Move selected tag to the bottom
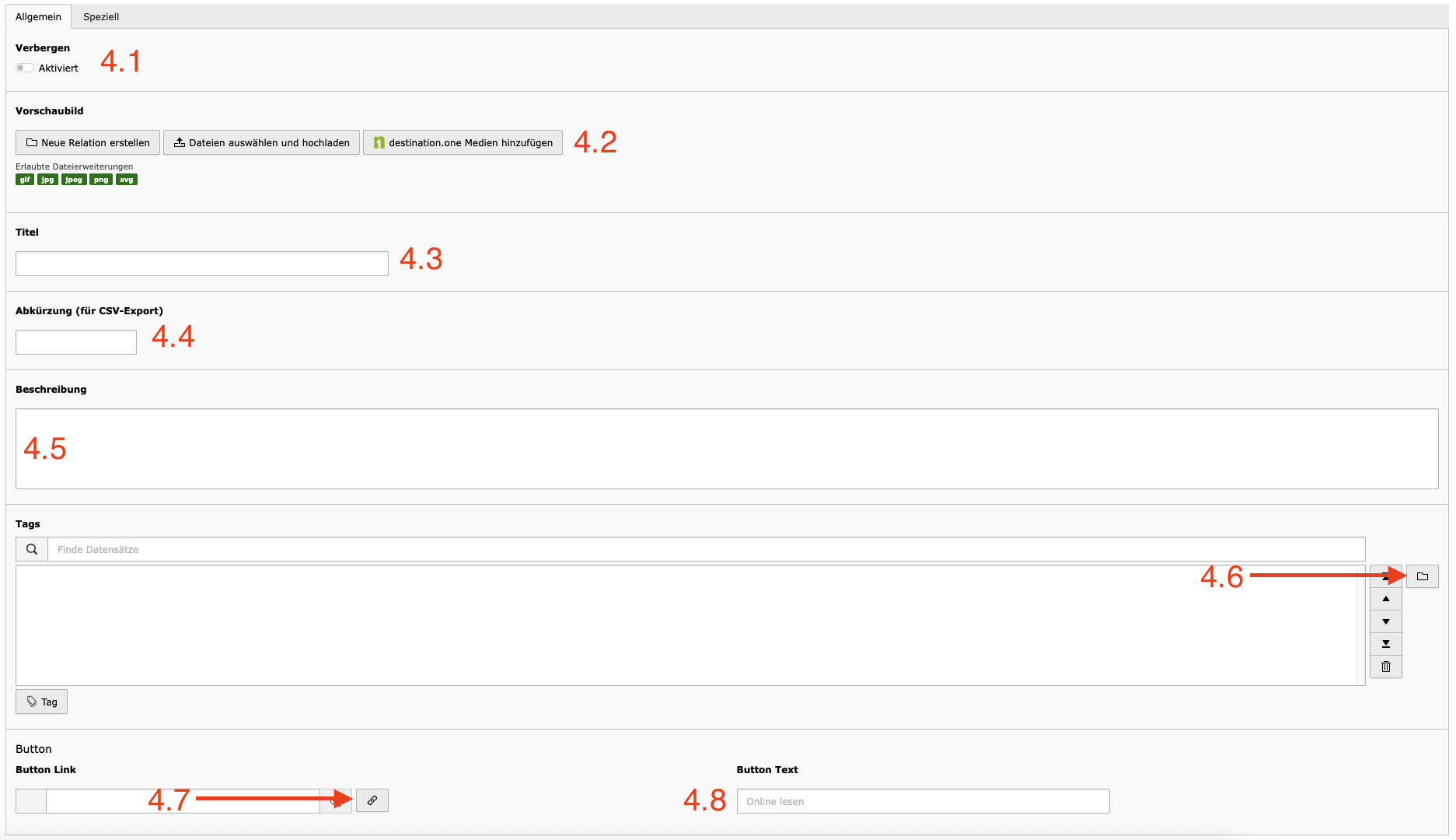Image resolution: width=1456 pixels, height=840 pixels. click(1385, 644)
